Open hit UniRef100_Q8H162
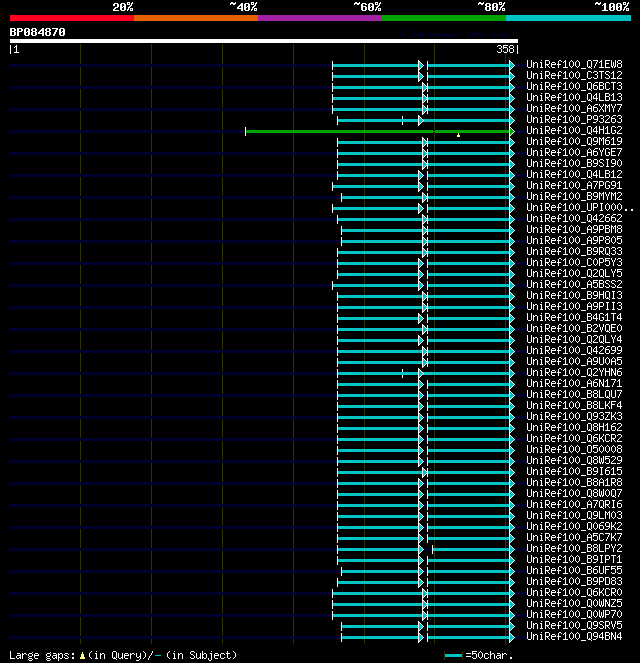640x663 pixels. point(574,427)
